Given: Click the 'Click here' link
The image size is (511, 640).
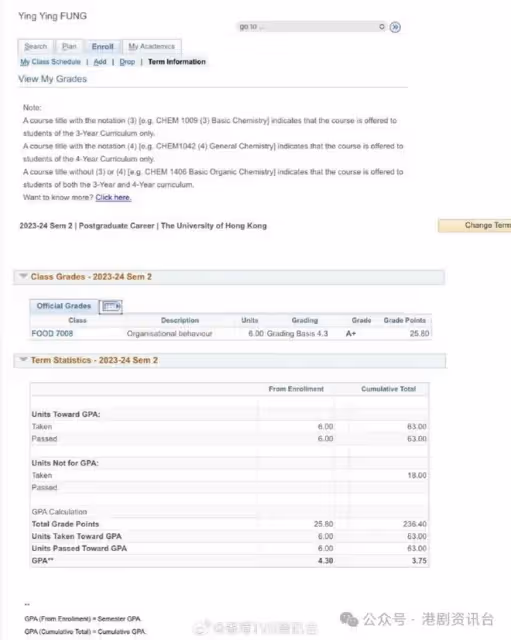Looking at the screenshot, I should tap(113, 198).
